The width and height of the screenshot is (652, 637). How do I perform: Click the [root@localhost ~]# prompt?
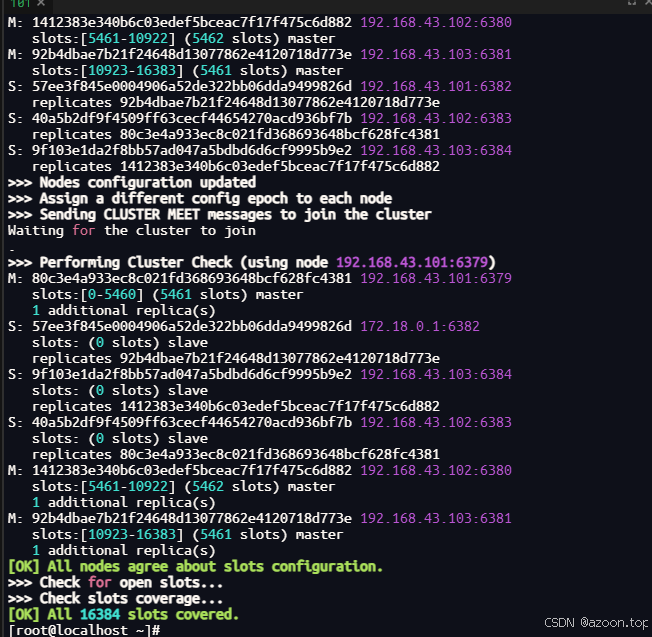[84, 630]
